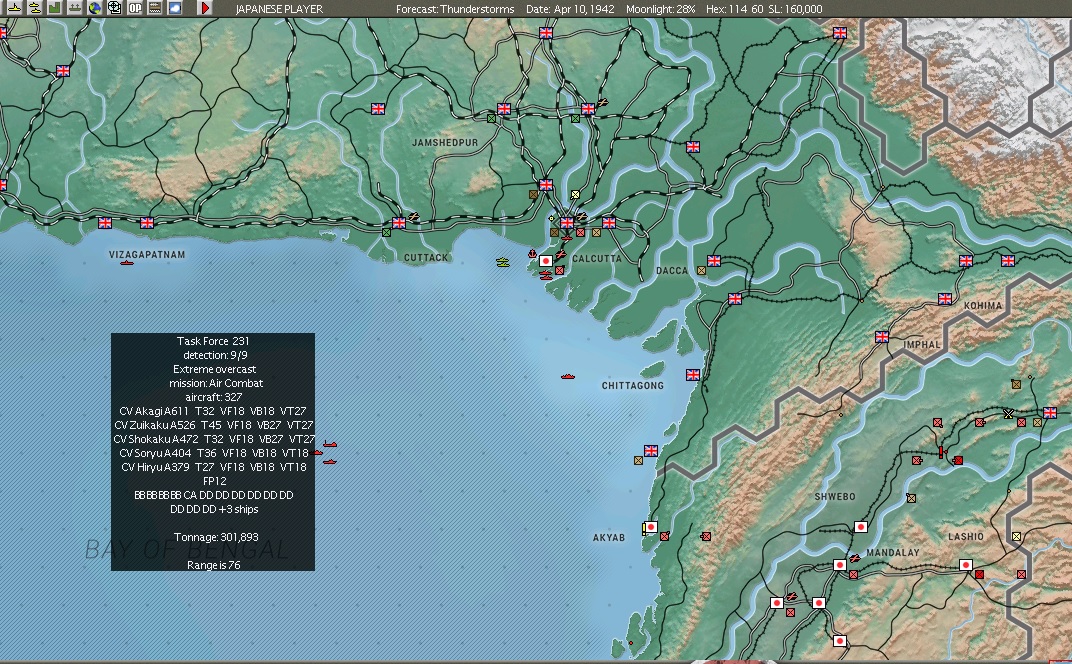Click the MANDALAY map label
The height and width of the screenshot is (664, 1072).
pos(893,553)
